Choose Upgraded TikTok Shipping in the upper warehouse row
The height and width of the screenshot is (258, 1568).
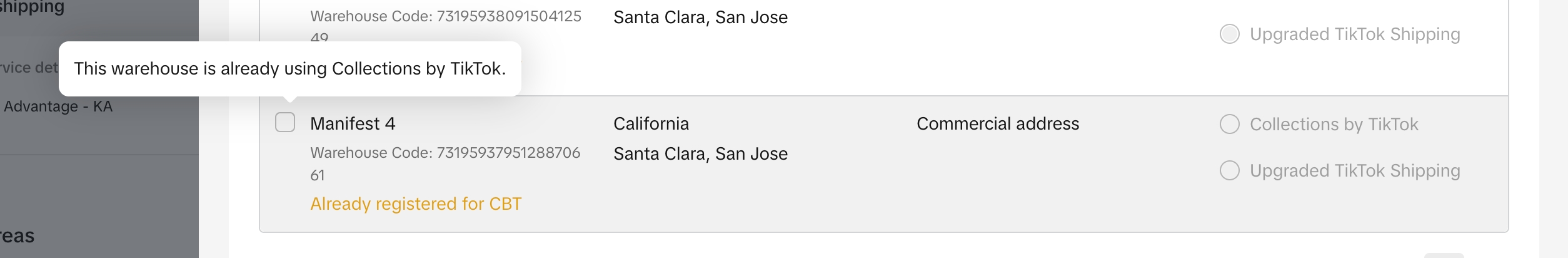[x=1229, y=34]
